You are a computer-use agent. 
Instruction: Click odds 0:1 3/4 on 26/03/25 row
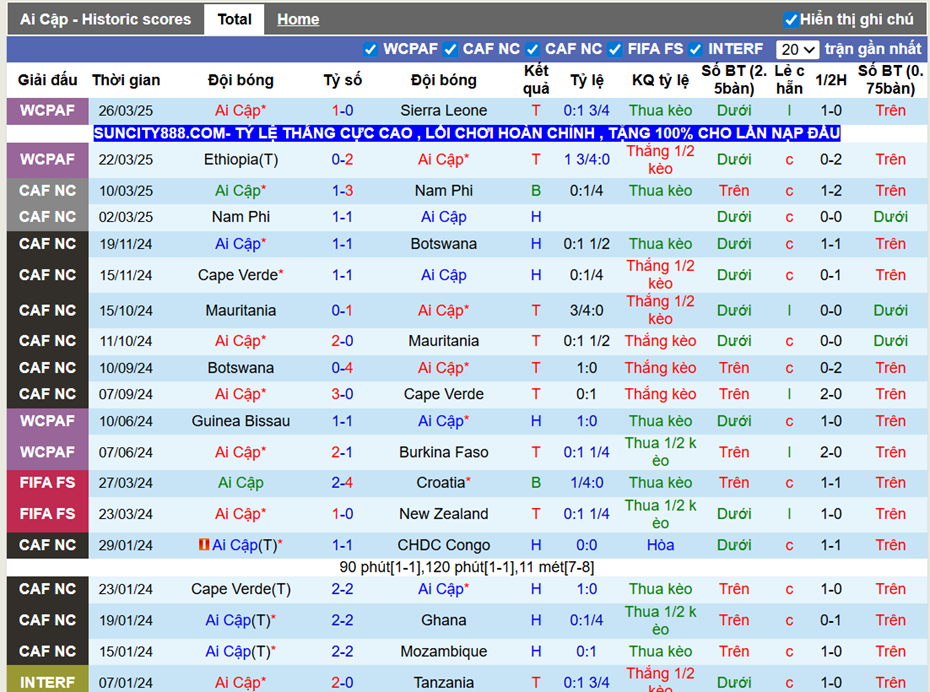pos(587,111)
